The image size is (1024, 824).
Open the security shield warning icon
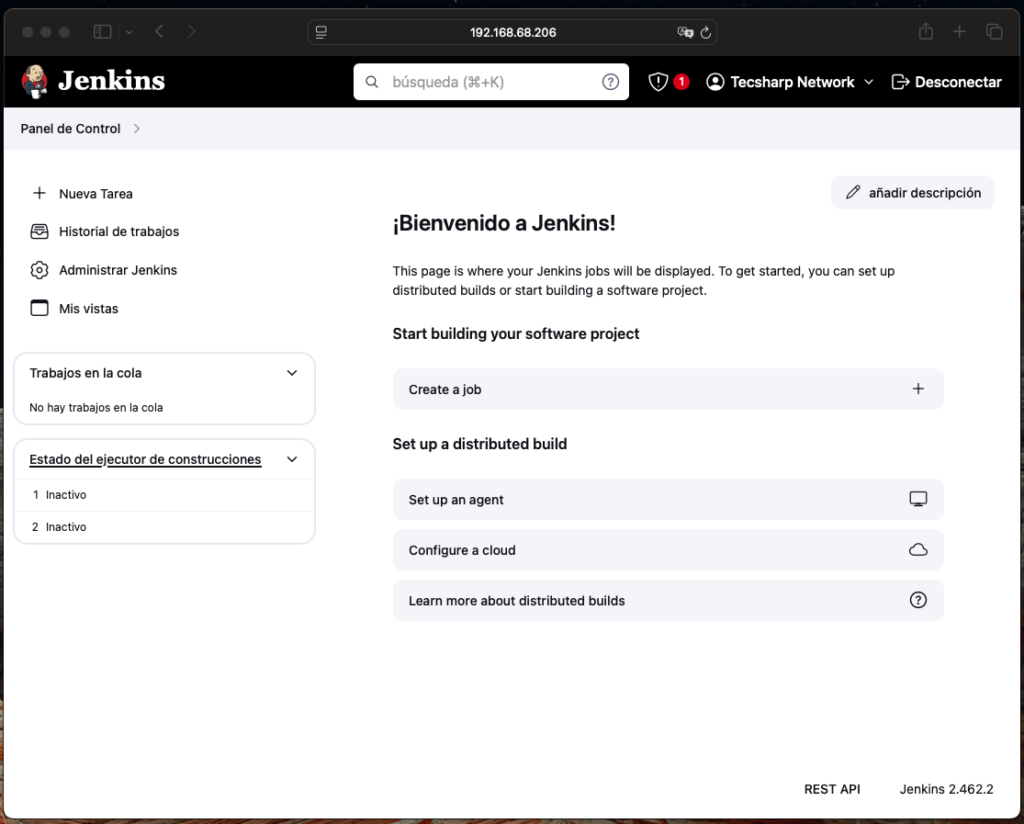pos(658,82)
